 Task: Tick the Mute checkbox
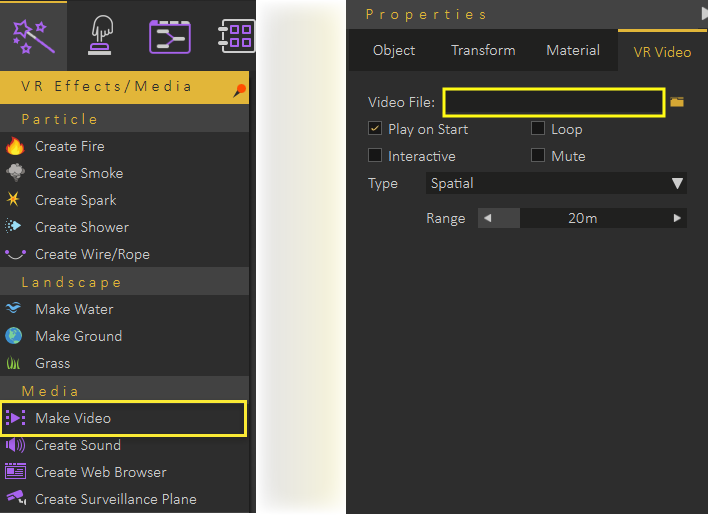click(538, 156)
